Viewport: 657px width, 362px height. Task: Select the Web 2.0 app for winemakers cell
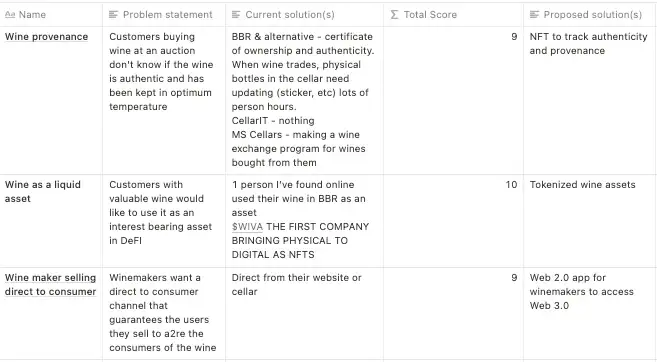click(x=590, y=313)
